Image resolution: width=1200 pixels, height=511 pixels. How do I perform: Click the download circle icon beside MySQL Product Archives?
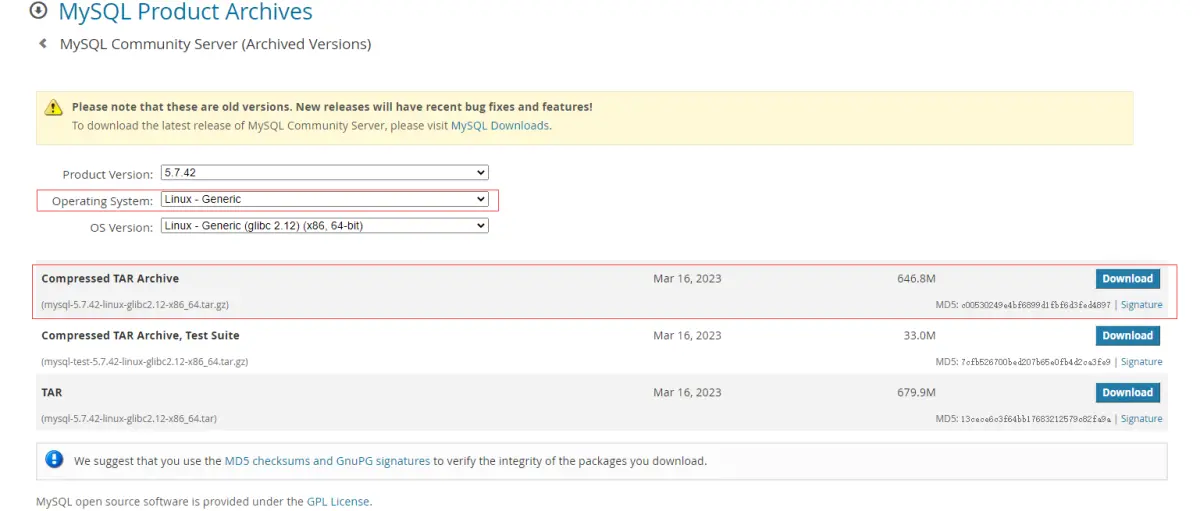pos(39,12)
